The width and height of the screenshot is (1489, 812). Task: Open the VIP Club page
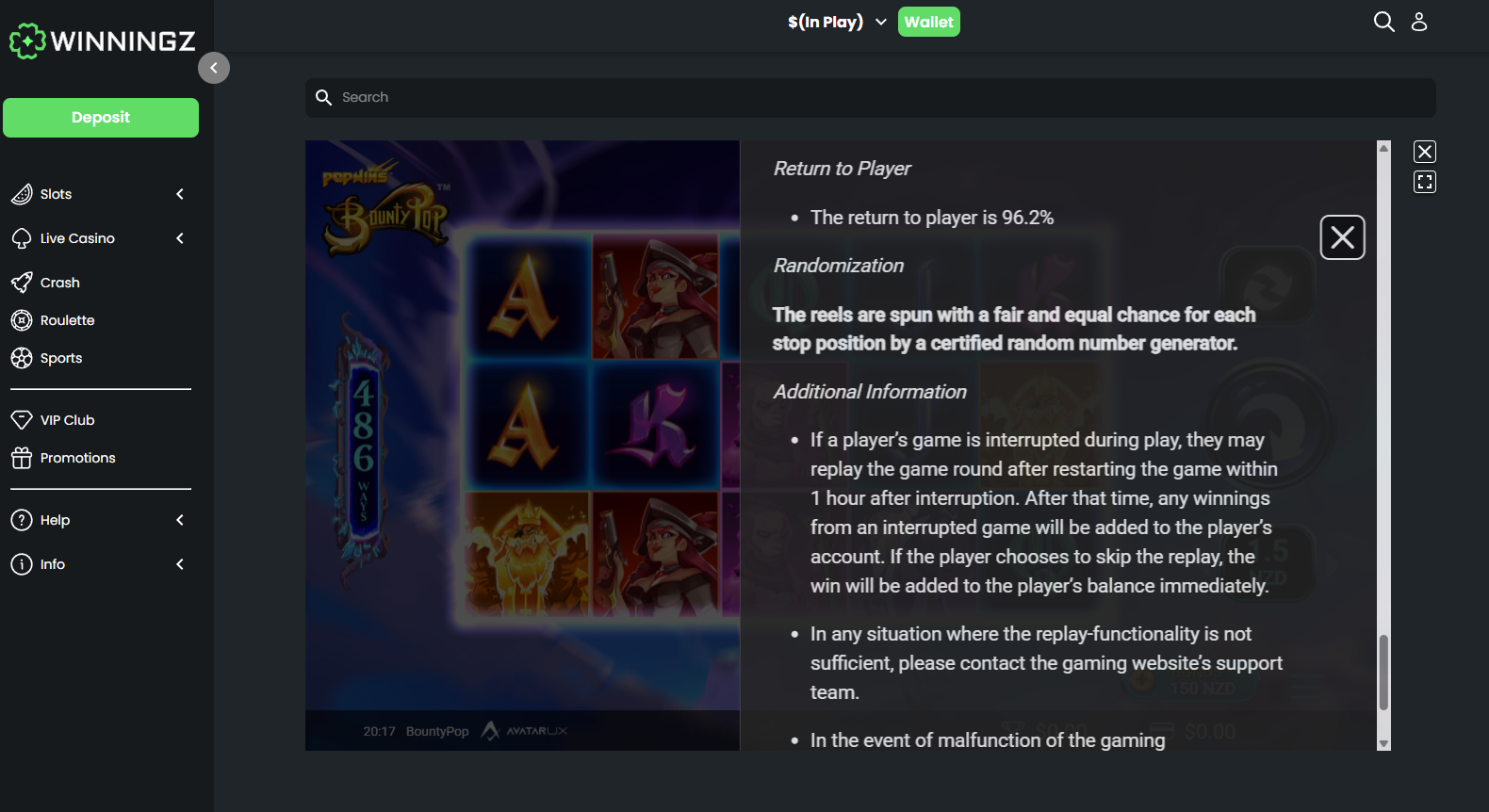(68, 420)
